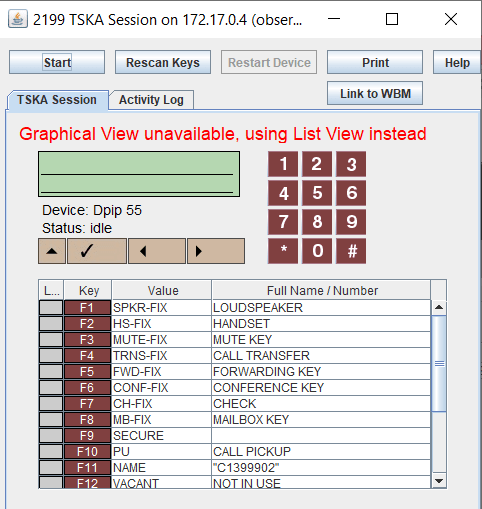The width and height of the screenshot is (482, 509).
Task: Click the L... column header
Action: point(51,290)
